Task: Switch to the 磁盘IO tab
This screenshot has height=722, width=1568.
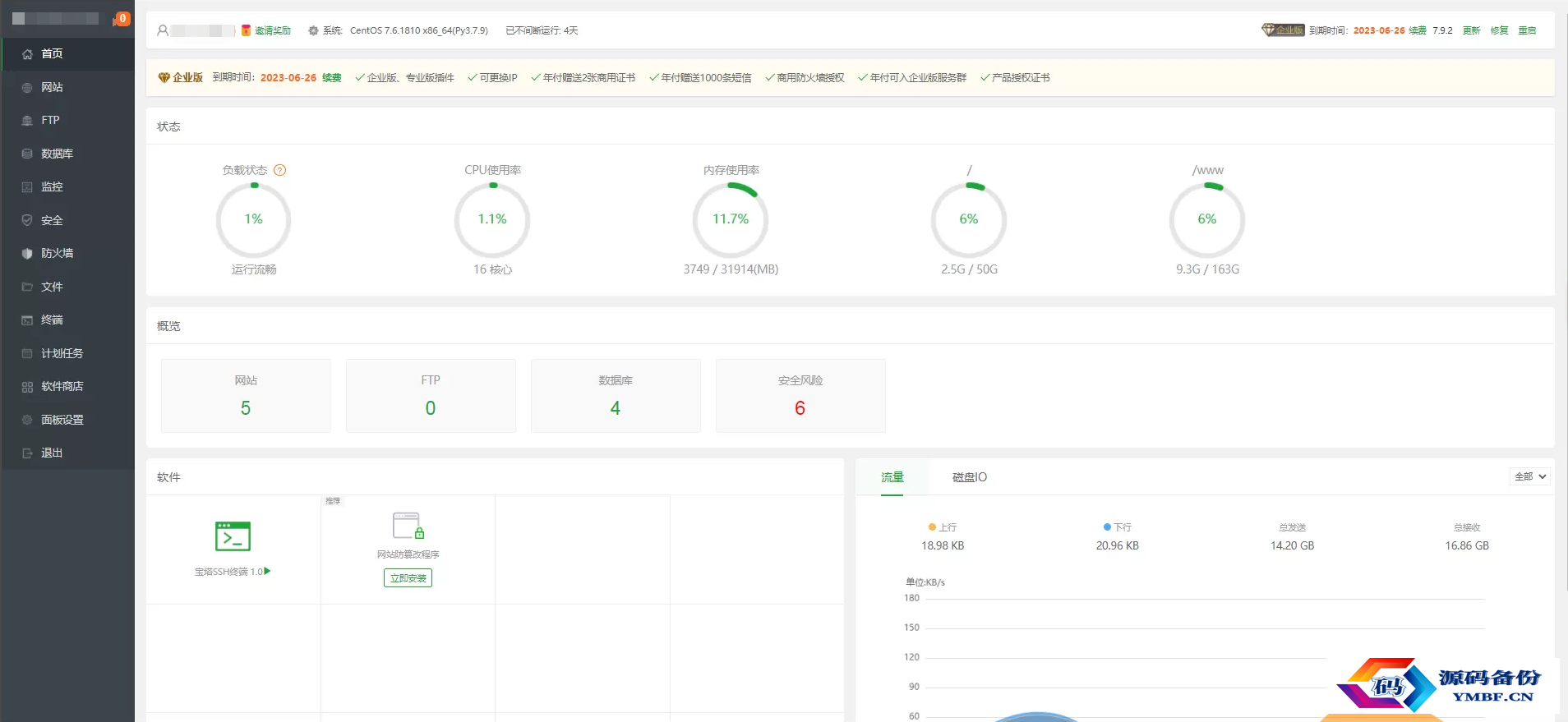Action: click(970, 477)
